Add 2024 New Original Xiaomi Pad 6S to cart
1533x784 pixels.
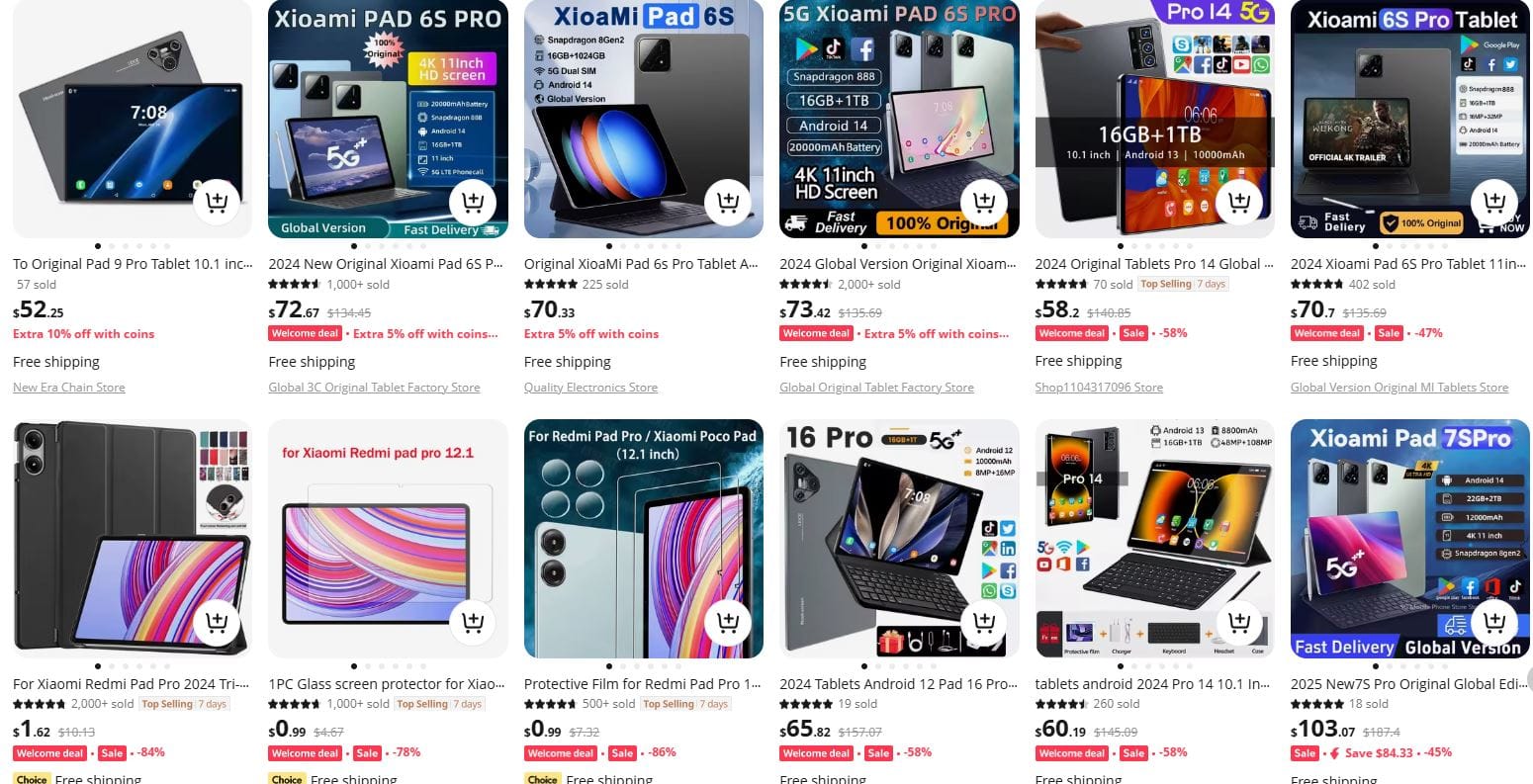click(x=473, y=203)
